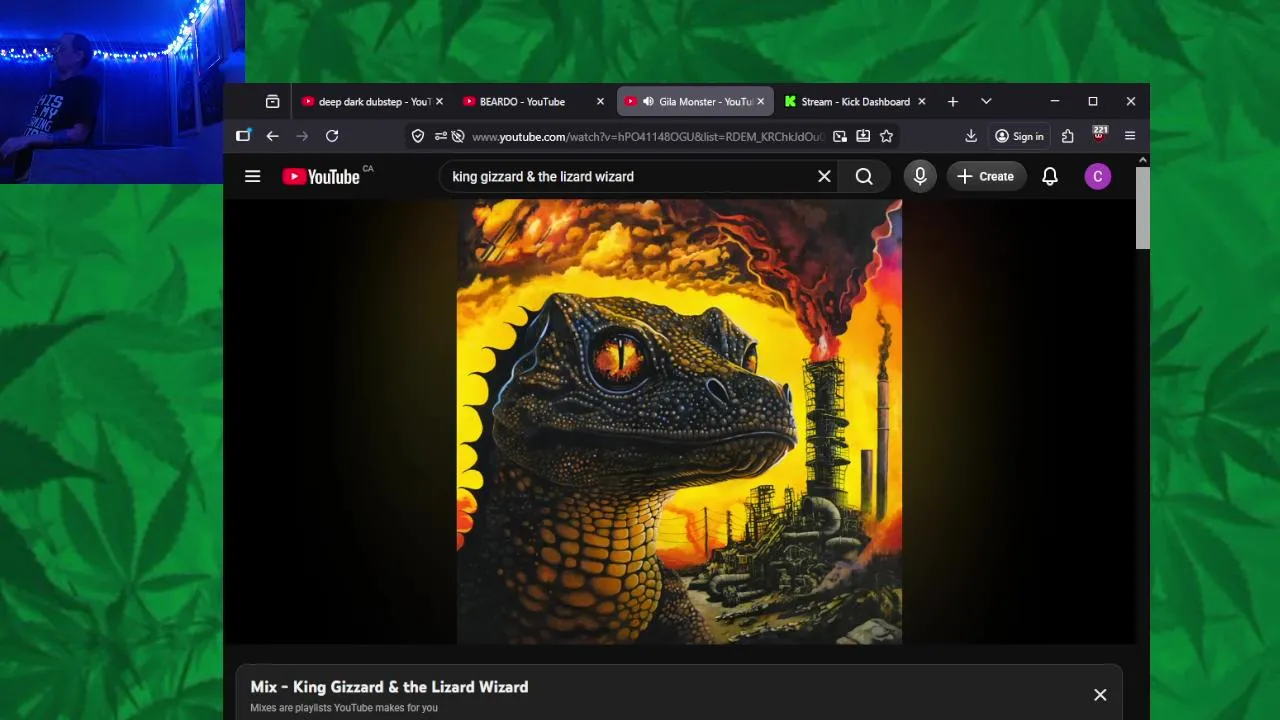
Task: Open Firefox View tab button
Action: coord(272,101)
